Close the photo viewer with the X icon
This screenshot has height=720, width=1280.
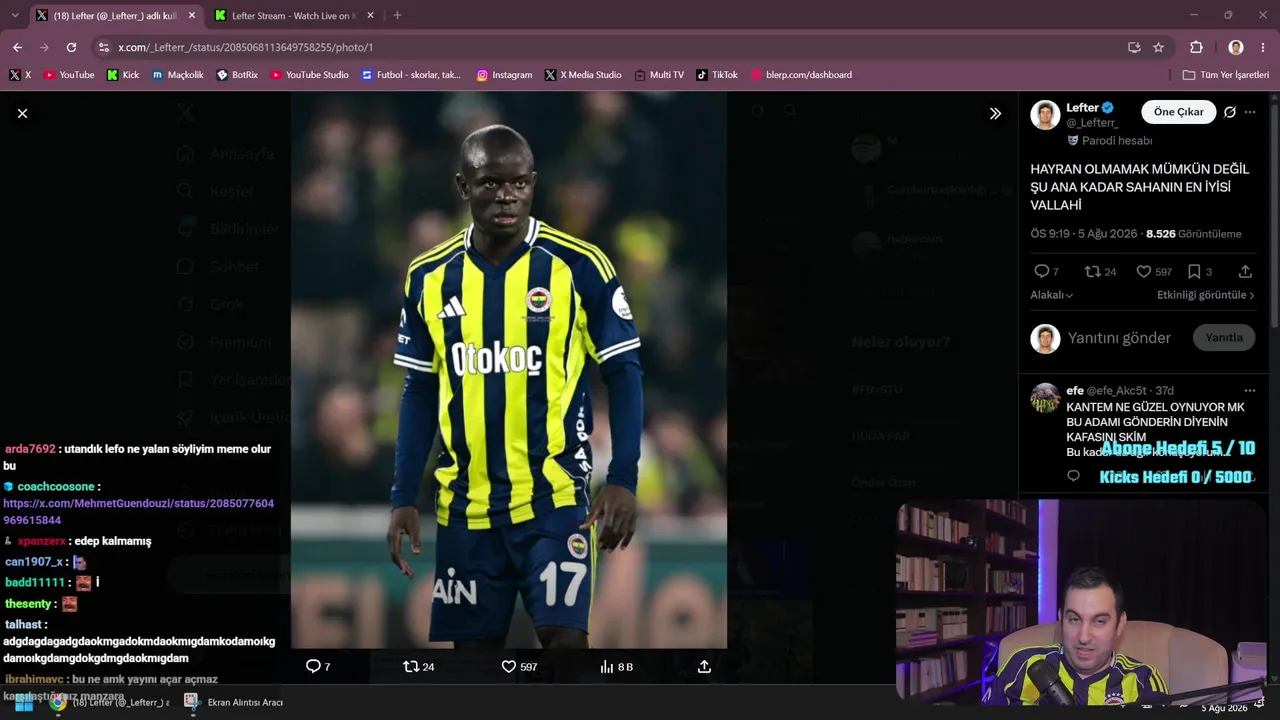22,113
